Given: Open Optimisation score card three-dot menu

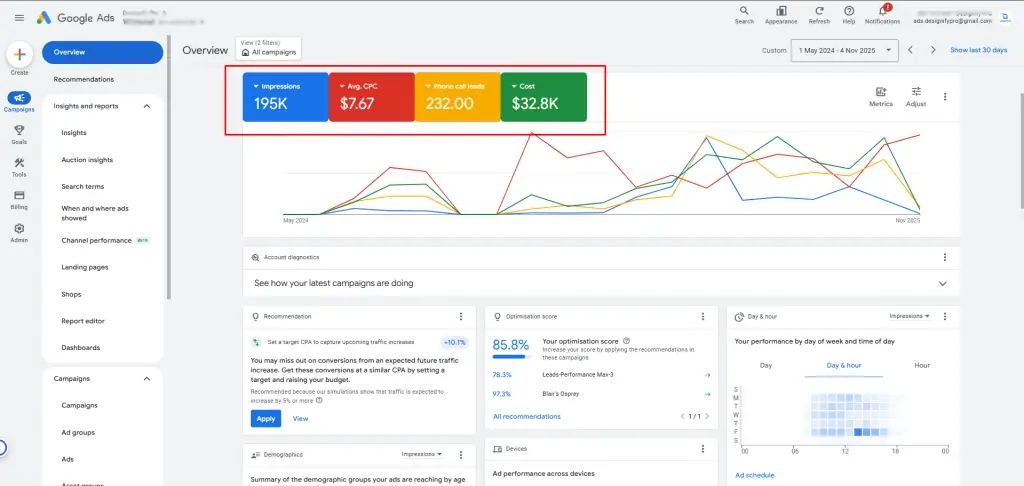Looking at the screenshot, I should (703, 316).
